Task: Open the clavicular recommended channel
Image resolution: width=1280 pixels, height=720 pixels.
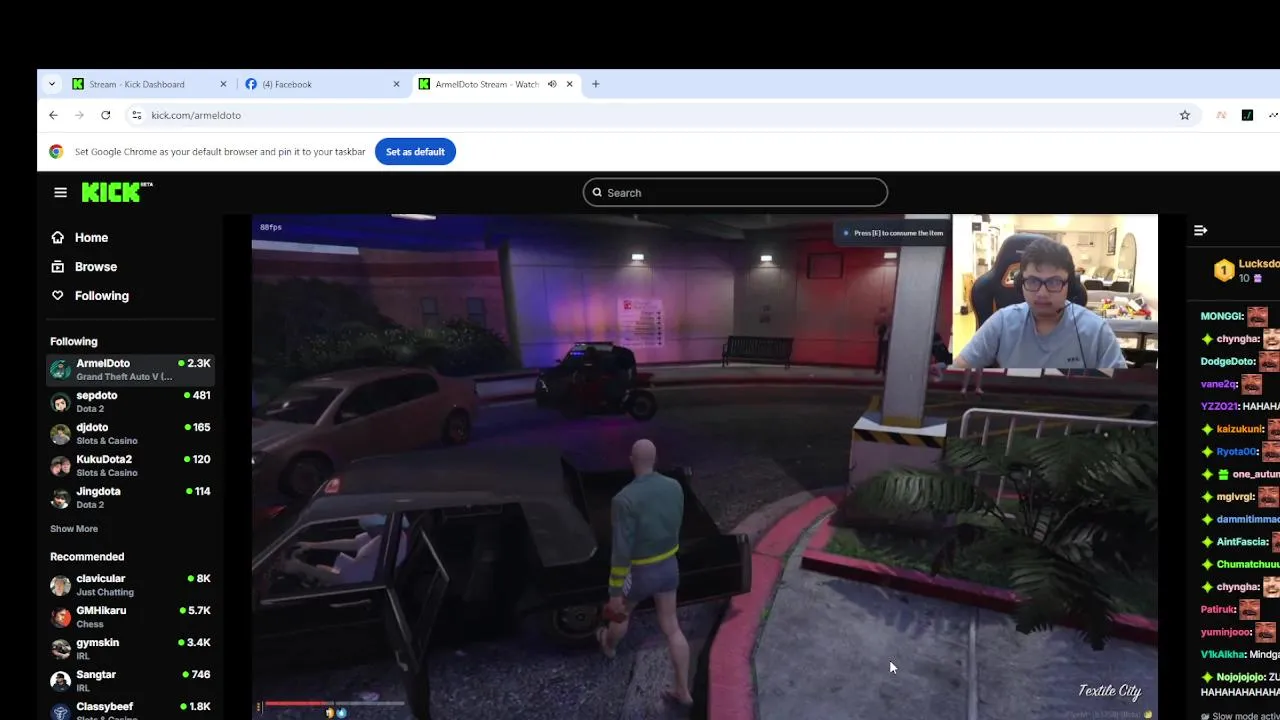Action: tap(131, 584)
